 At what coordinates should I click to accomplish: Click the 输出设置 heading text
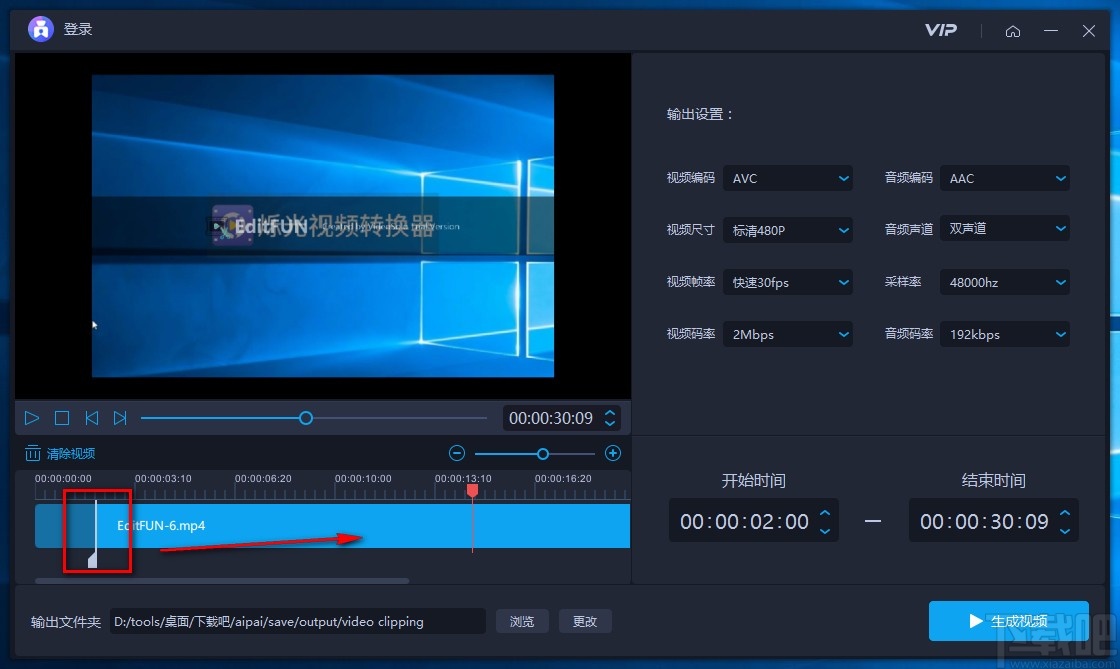pyautogui.click(x=699, y=114)
